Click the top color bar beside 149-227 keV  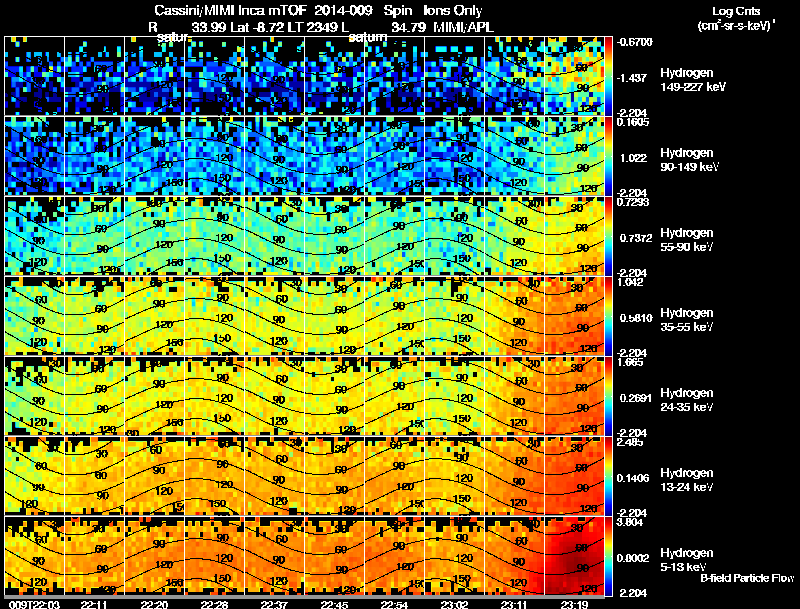[608, 76]
